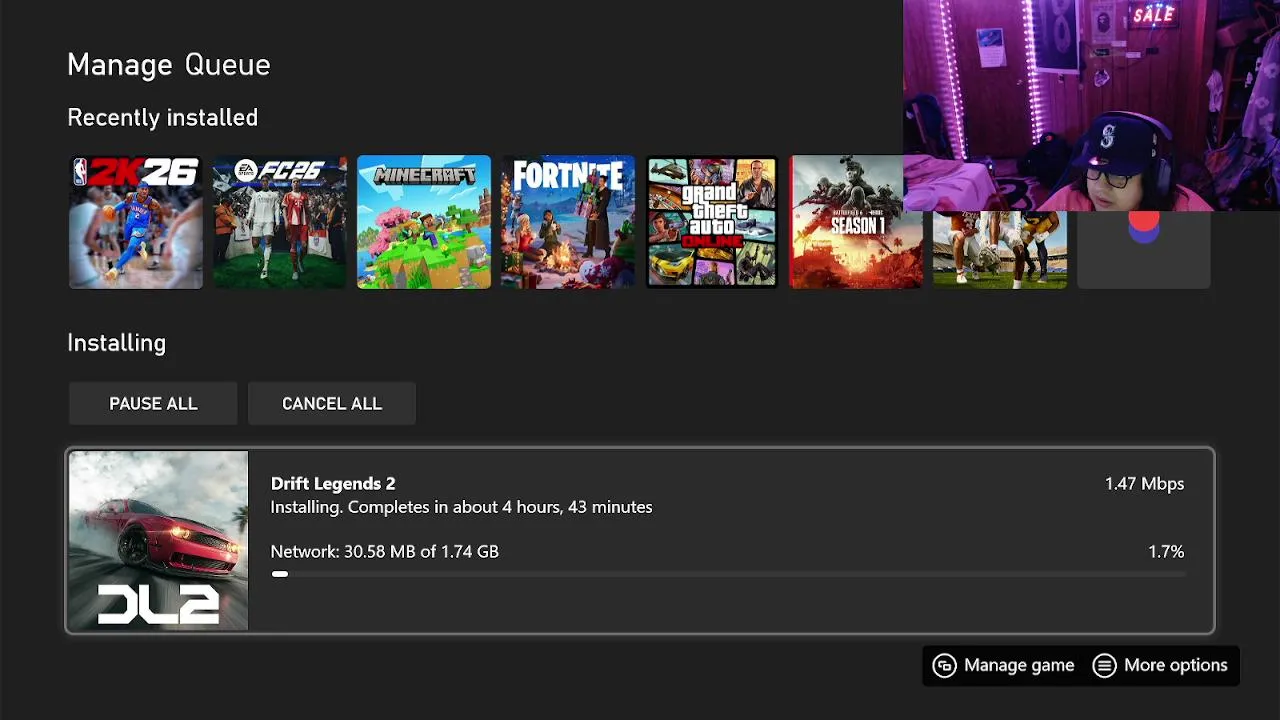Click the Recently installed heading
The height and width of the screenshot is (720, 1280).
163,118
